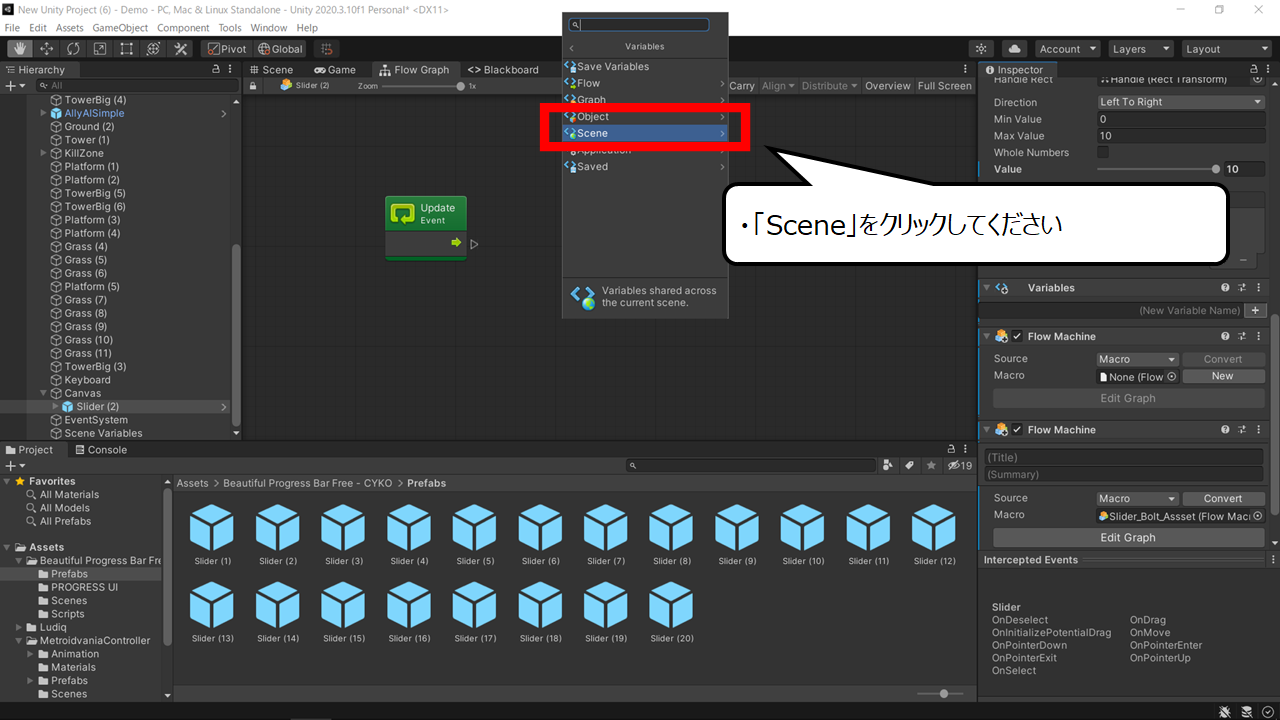The width and height of the screenshot is (1280, 720).
Task: Click the favorites star icon in Project
Action: pyautogui.click(x=931, y=465)
